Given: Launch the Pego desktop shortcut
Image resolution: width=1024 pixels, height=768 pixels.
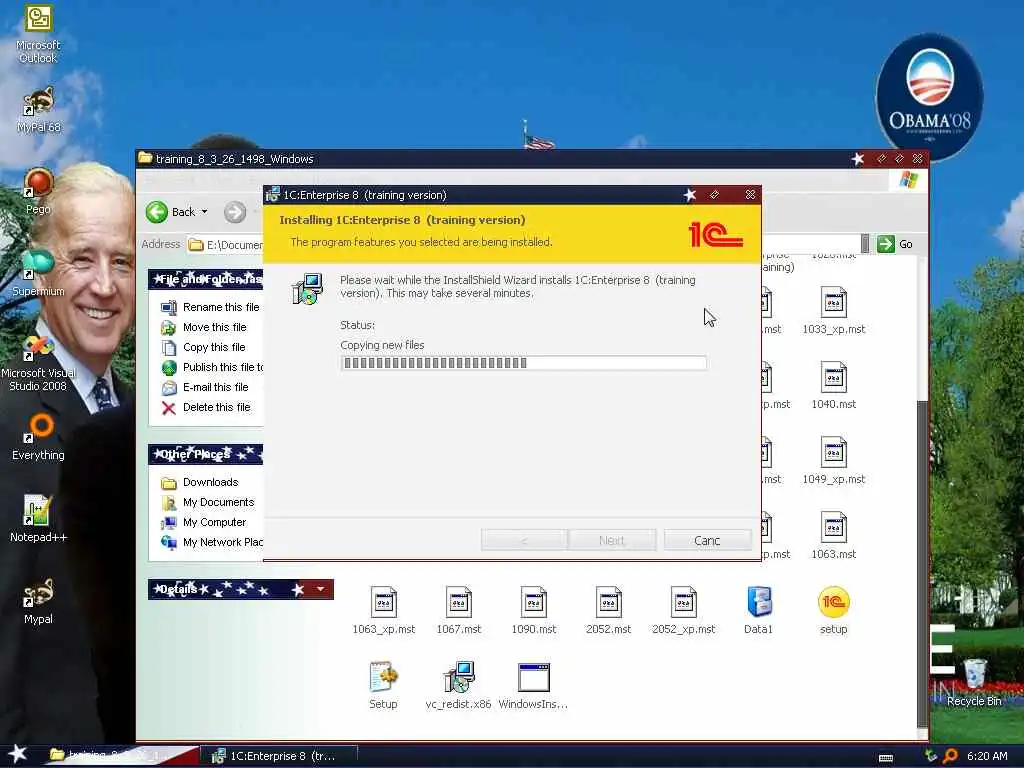Looking at the screenshot, I should tap(38, 191).
